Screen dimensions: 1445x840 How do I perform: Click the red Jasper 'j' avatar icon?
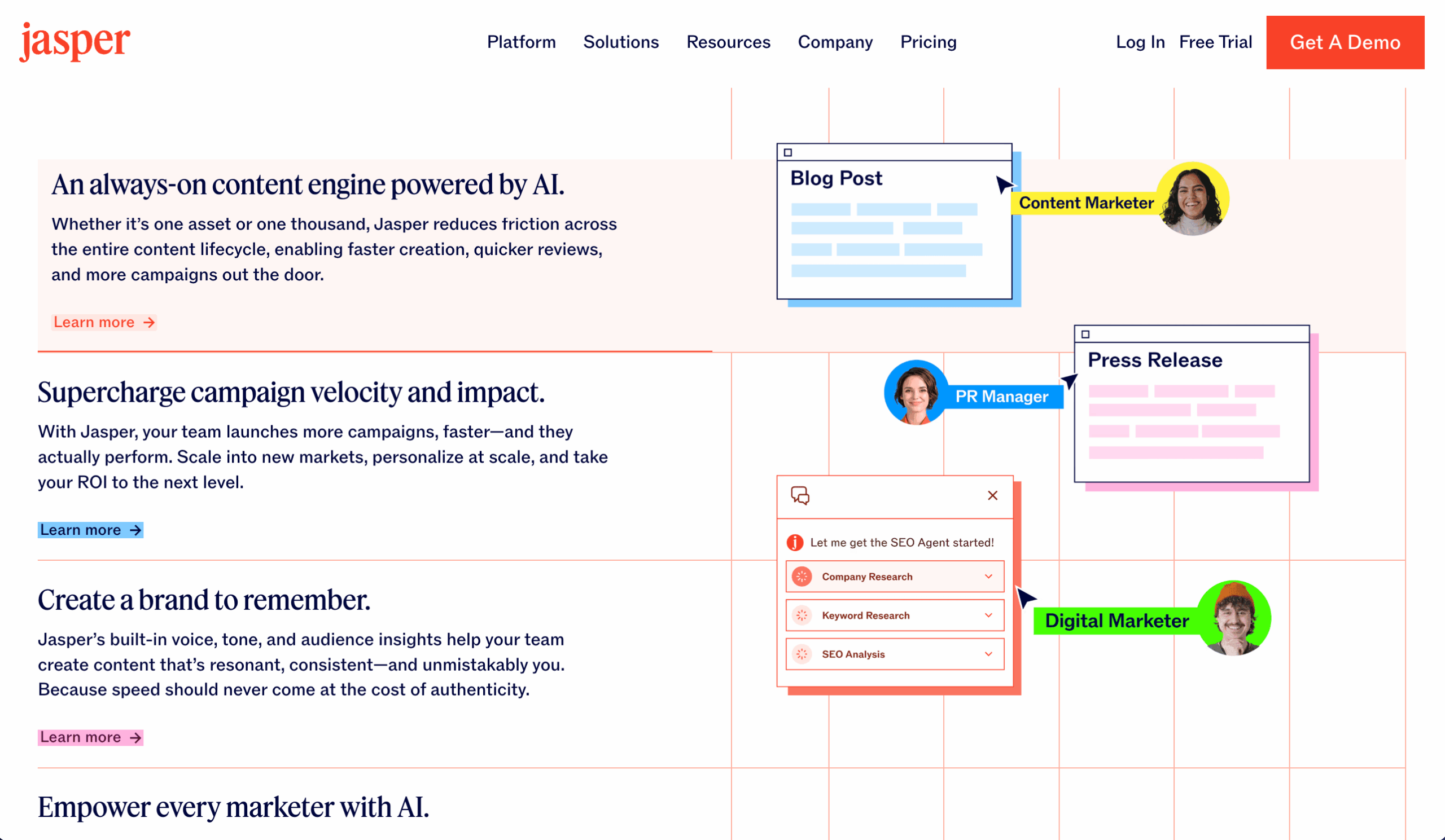pos(795,542)
